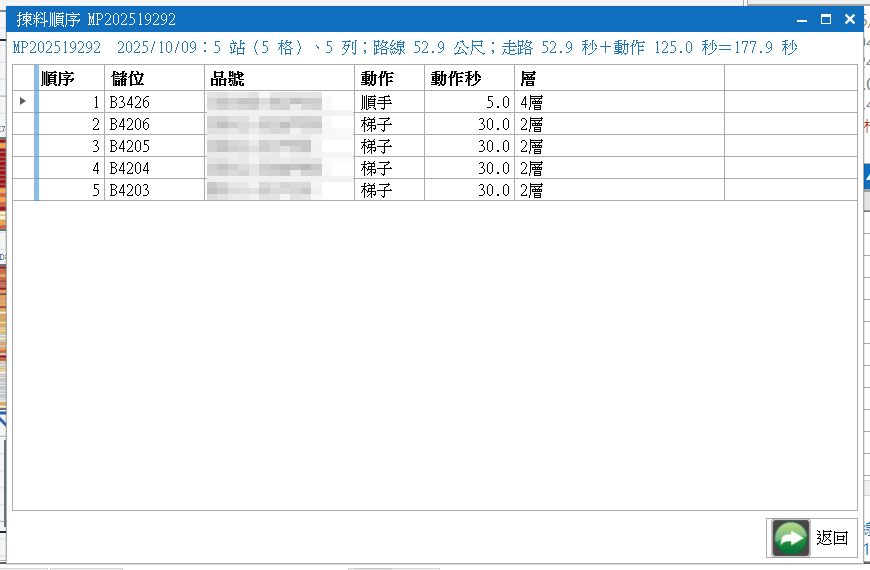Click the row header of row B4206
This screenshot has width=870, height=570.
tap(24, 124)
